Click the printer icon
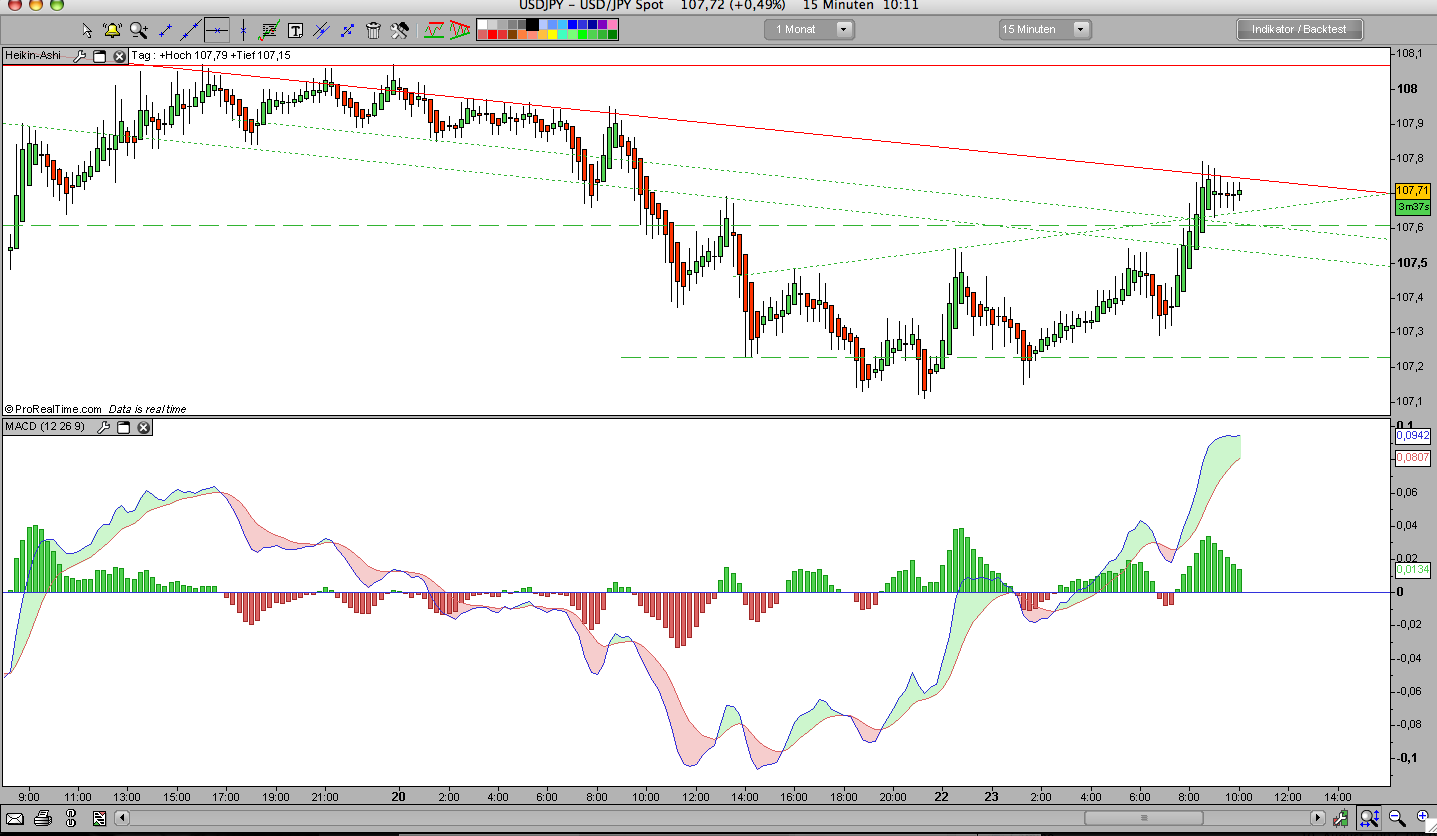The width and height of the screenshot is (1437, 836). pyautogui.click(x=43, y=819)
